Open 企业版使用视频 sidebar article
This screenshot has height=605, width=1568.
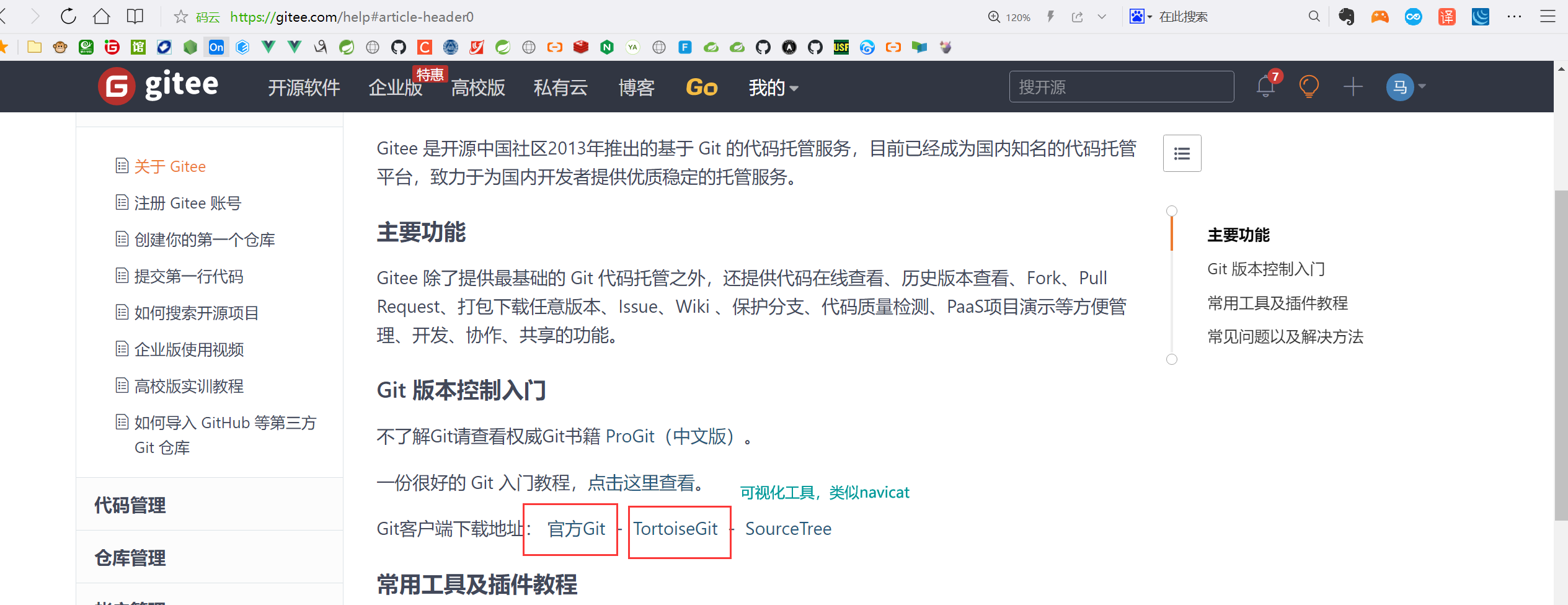(x=189, y=349)
